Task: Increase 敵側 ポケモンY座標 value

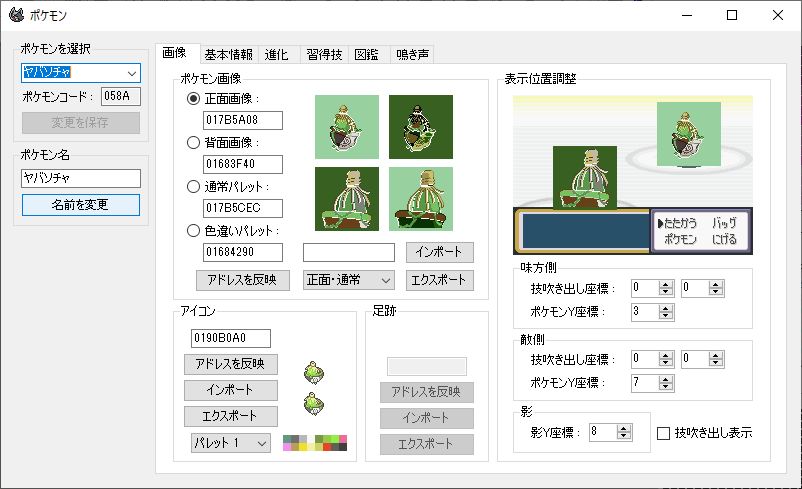Action: (x=665, y=379)
